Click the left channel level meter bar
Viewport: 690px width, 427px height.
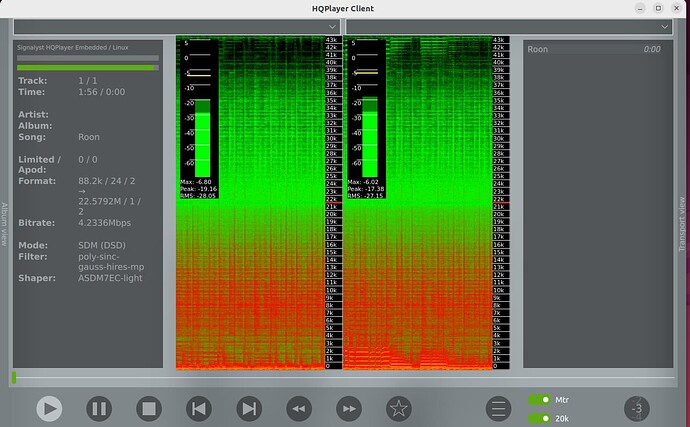[202, 138]
